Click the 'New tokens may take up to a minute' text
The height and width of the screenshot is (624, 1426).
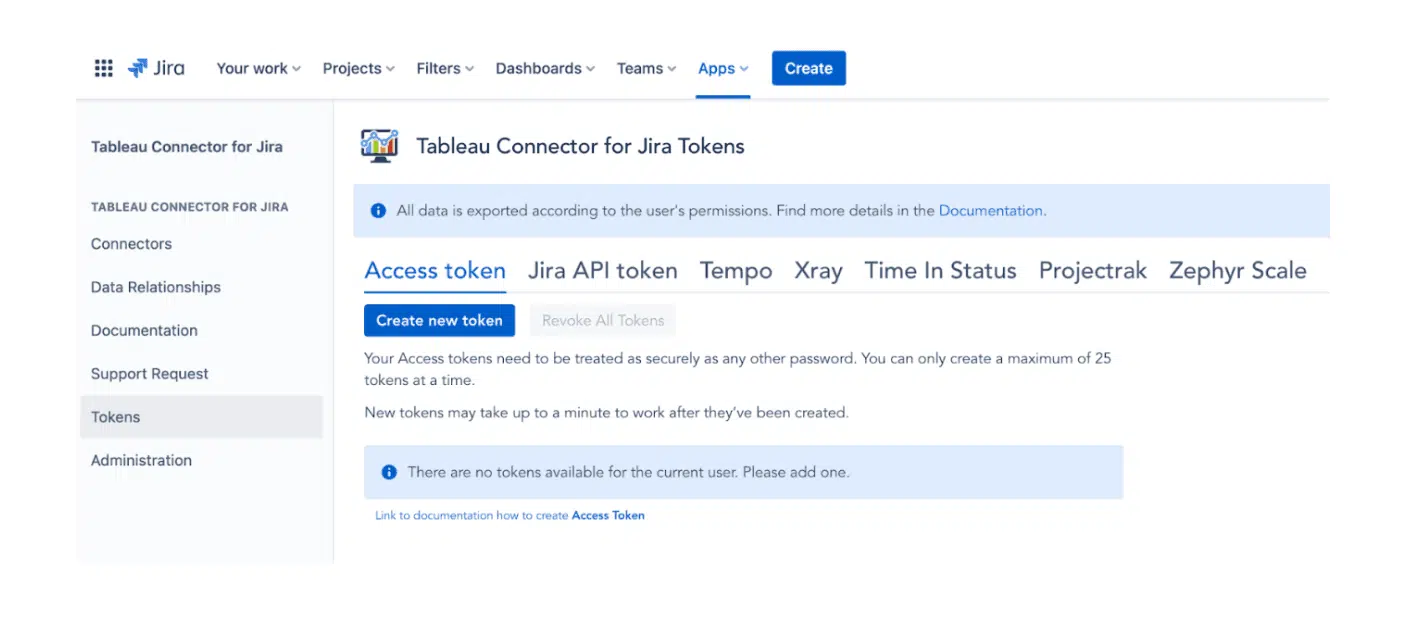[606, 412]
